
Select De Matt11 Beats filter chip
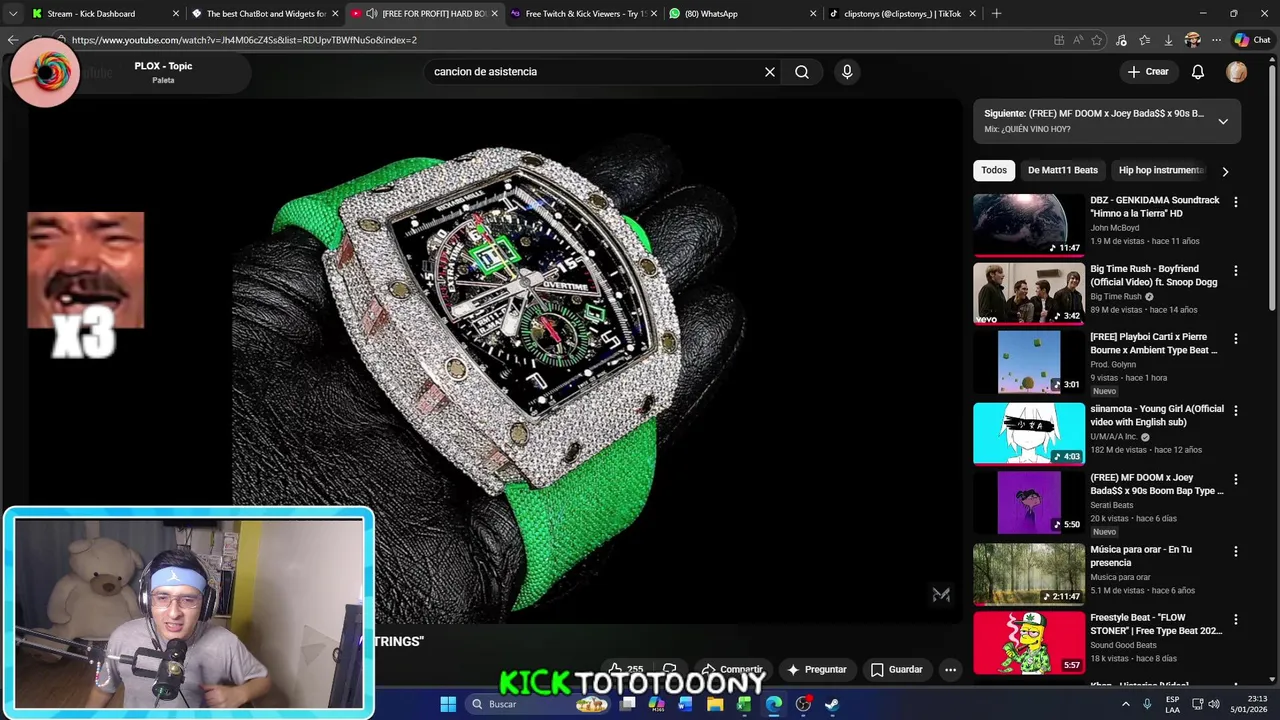1062,170
